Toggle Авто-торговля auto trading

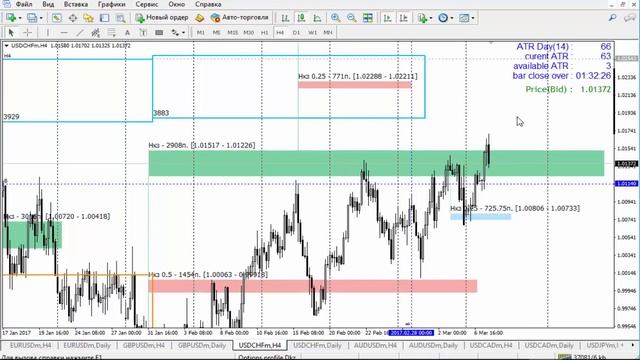(x=240, y=18)
